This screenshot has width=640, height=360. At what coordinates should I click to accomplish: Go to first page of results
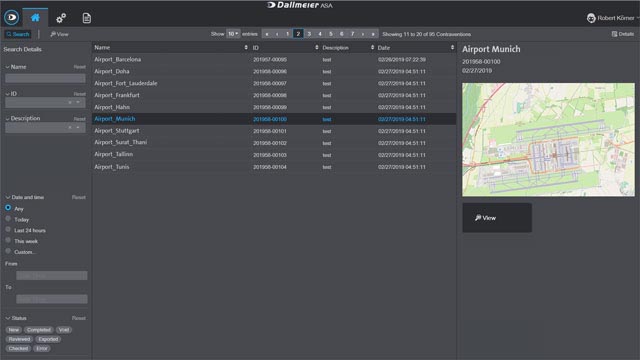[x=267, y=34]
